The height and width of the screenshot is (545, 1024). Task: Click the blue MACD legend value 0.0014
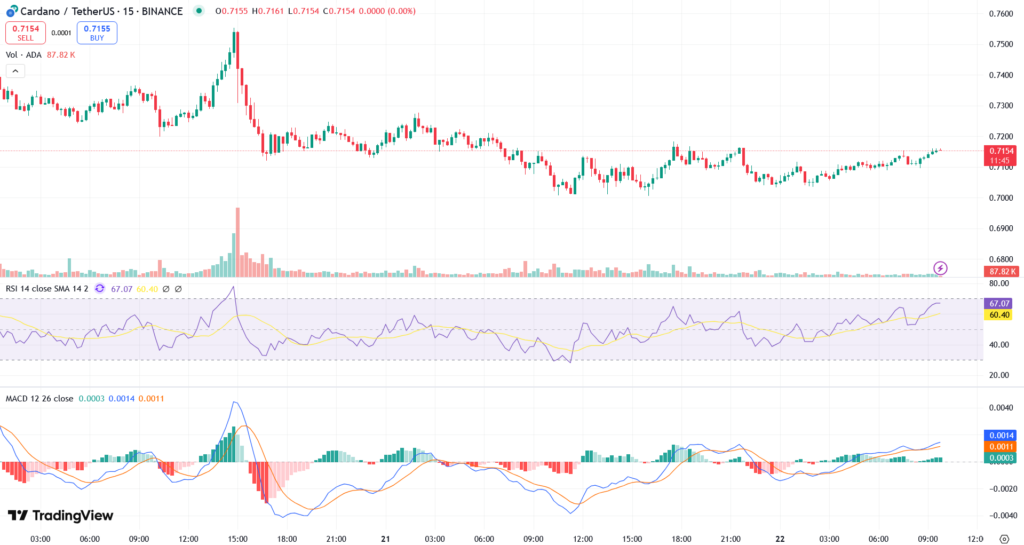click(121, 398)
